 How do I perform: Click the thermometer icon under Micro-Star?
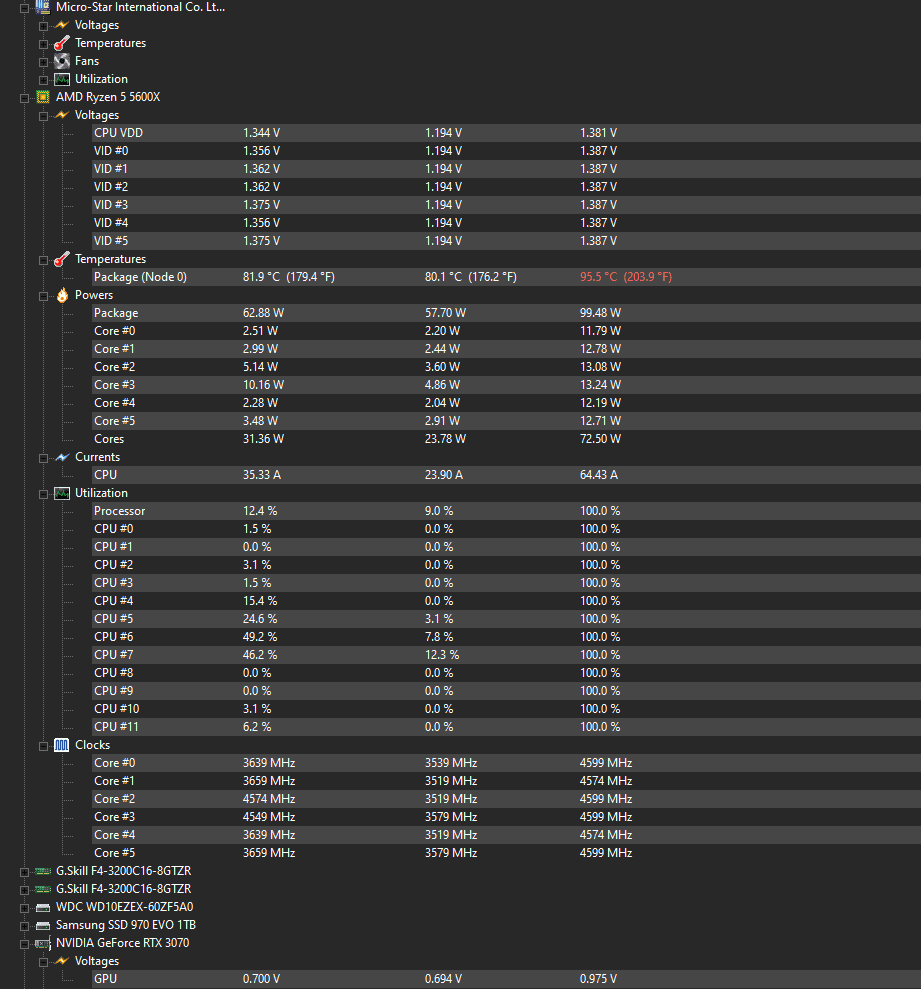point(61,43)
